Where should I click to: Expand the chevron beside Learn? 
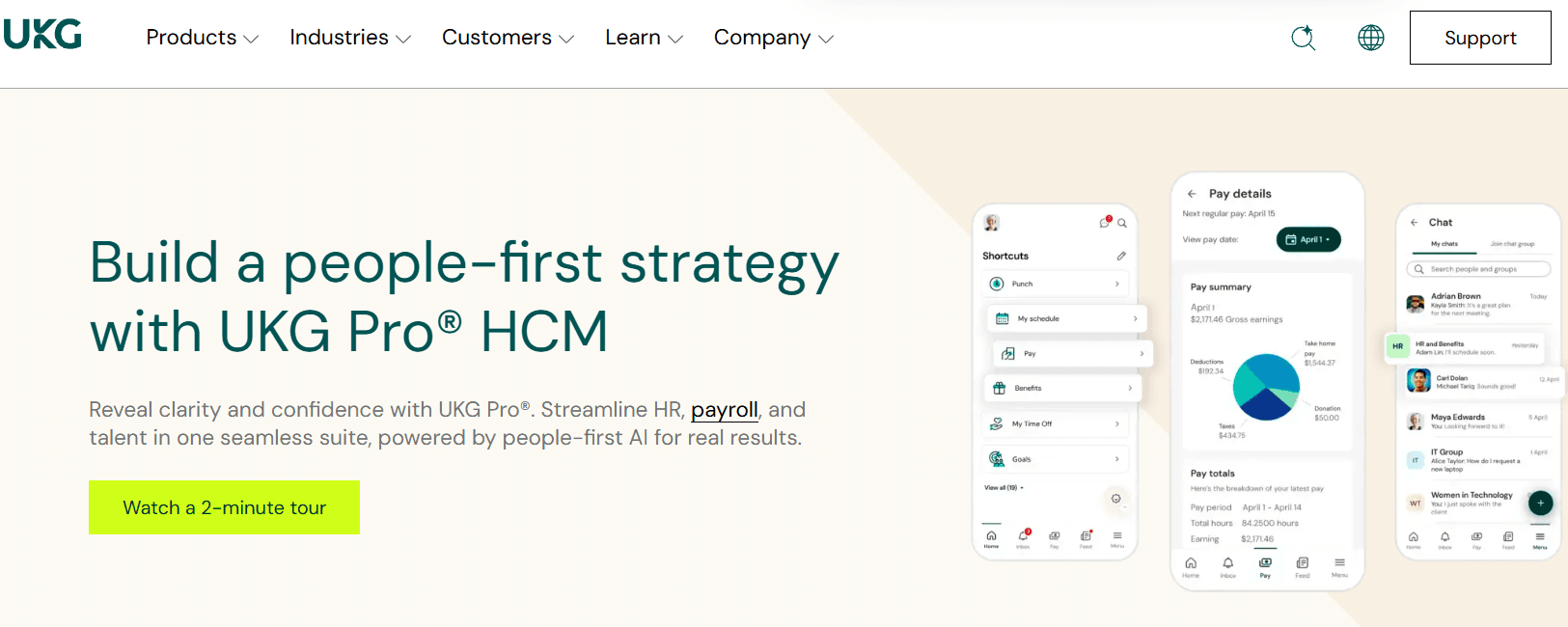675,40
